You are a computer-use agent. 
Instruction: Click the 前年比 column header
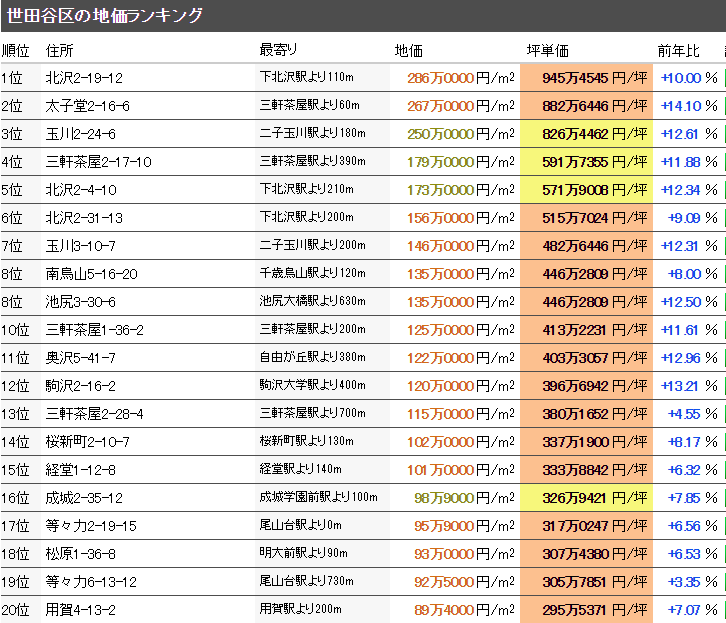[678, 51]
